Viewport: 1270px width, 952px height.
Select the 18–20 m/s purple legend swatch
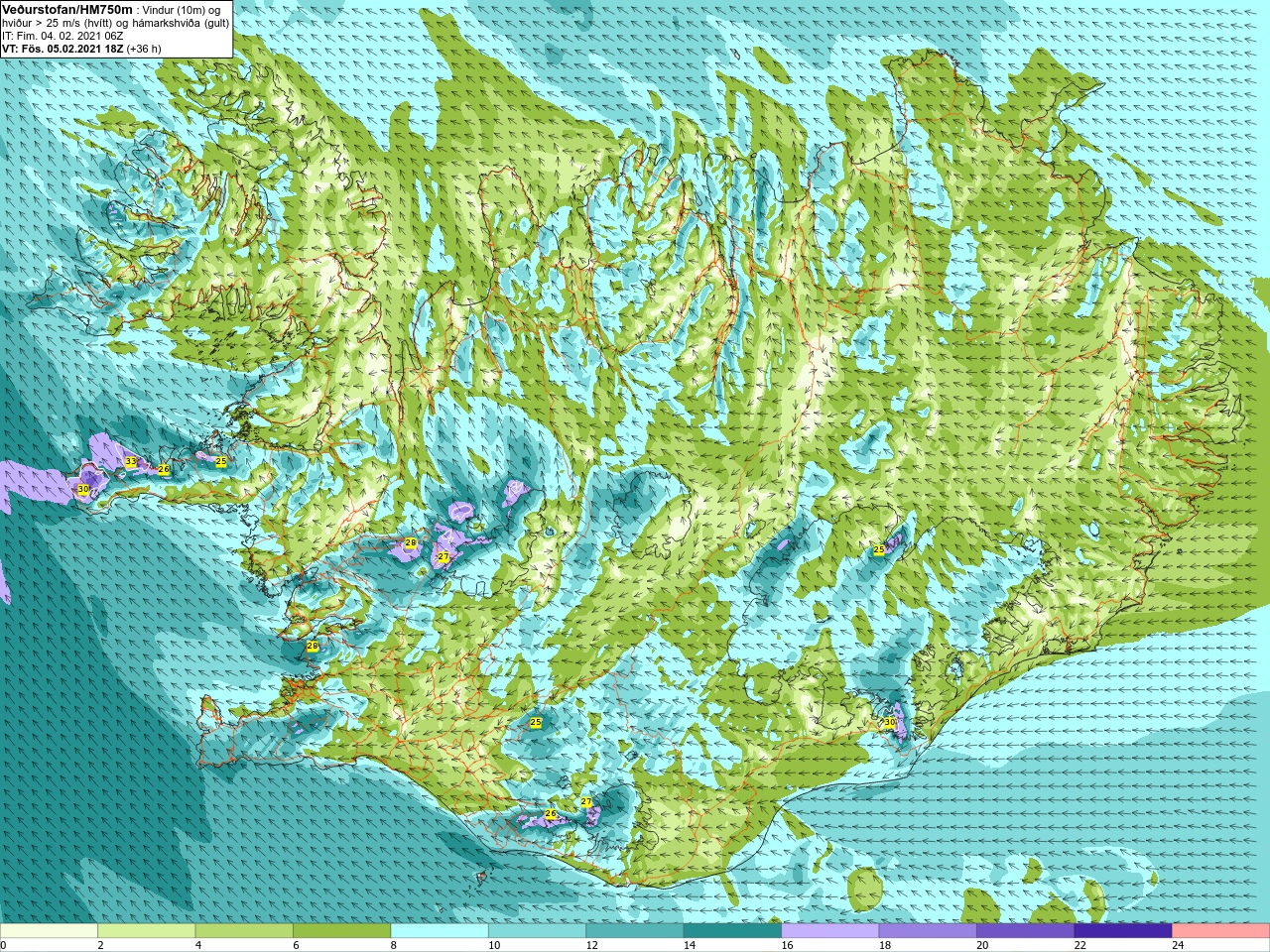(928, 931)
